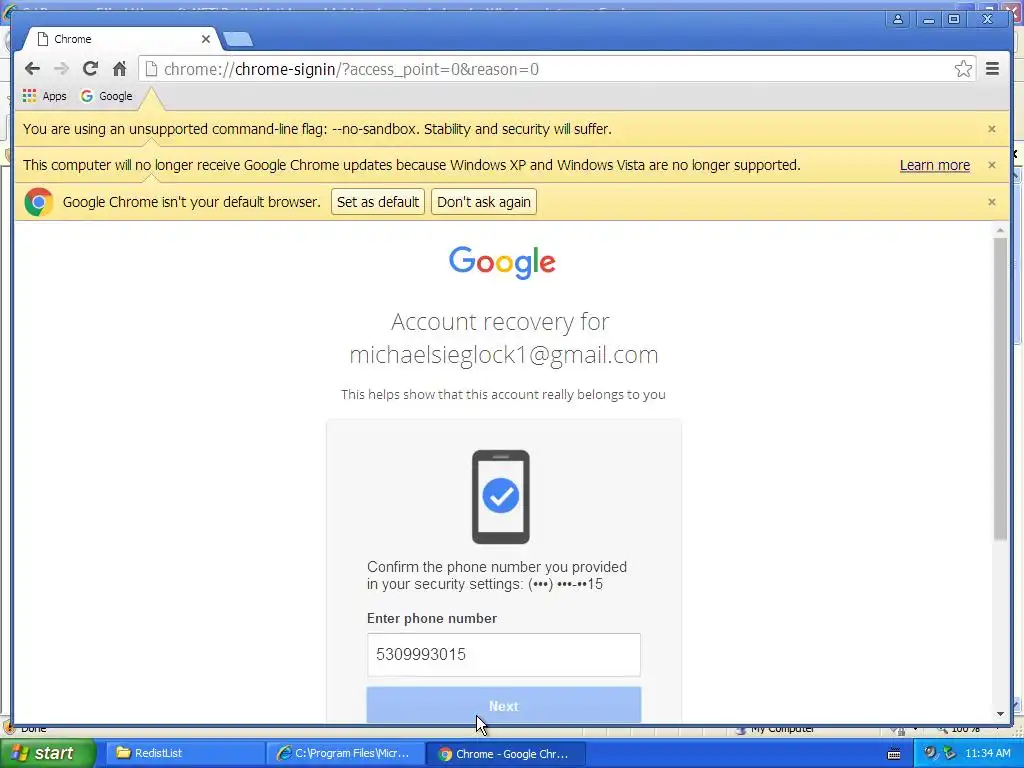Click the Google logo

502,263
